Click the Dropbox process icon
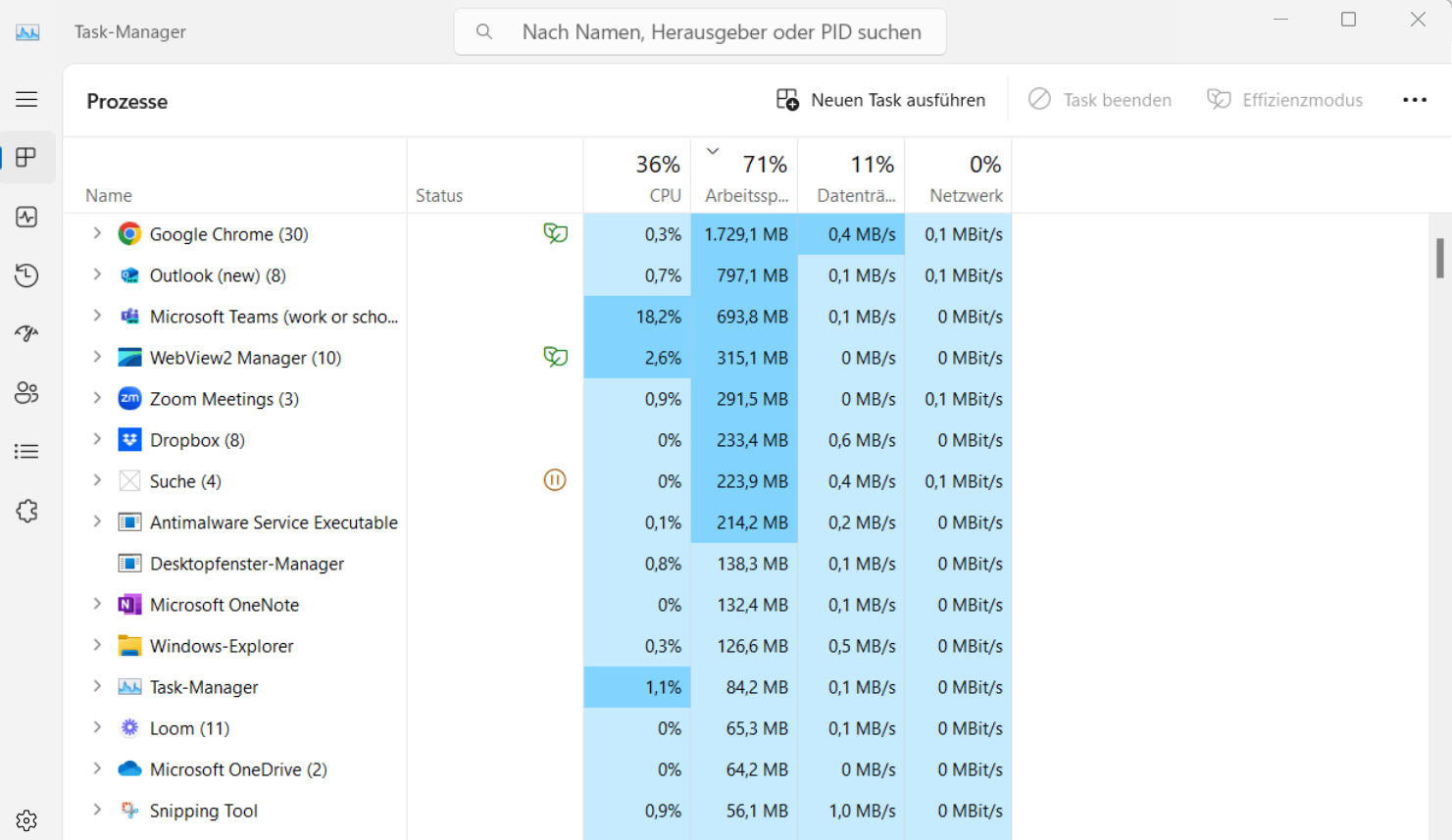Screen dimensions: 1452x840 [129, 440]
